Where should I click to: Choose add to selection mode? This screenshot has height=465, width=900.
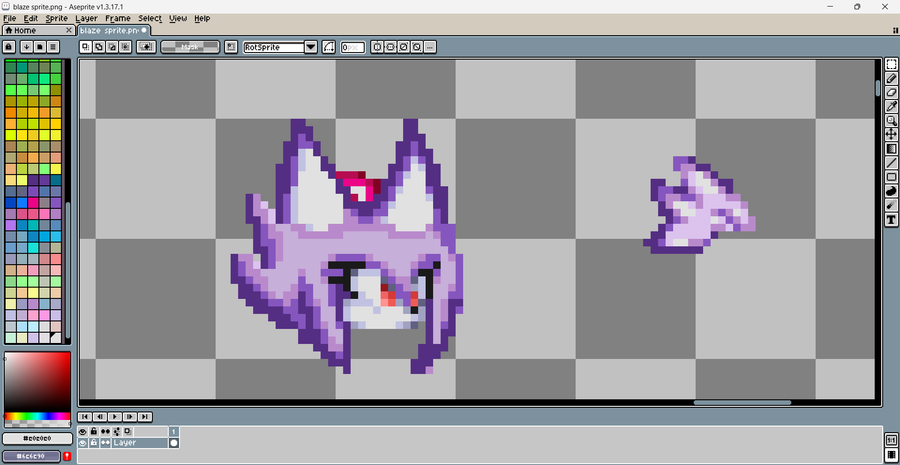click(x=99, y=47)
